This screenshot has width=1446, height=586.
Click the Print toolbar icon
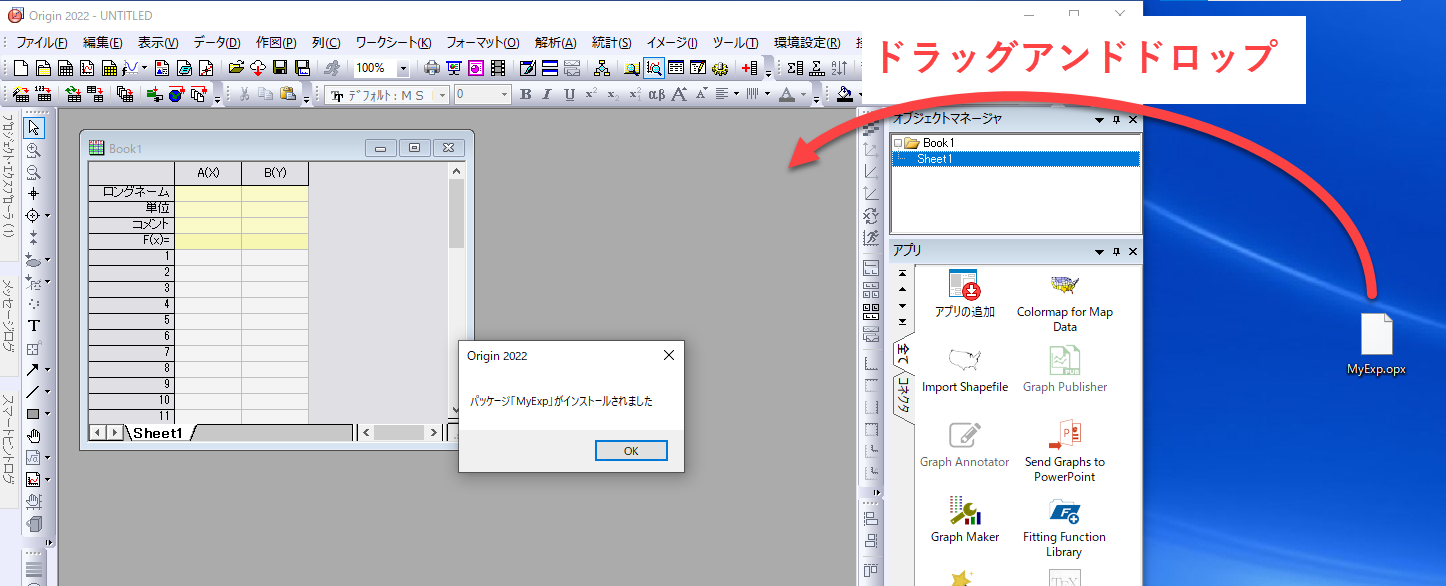pos(431,68)
